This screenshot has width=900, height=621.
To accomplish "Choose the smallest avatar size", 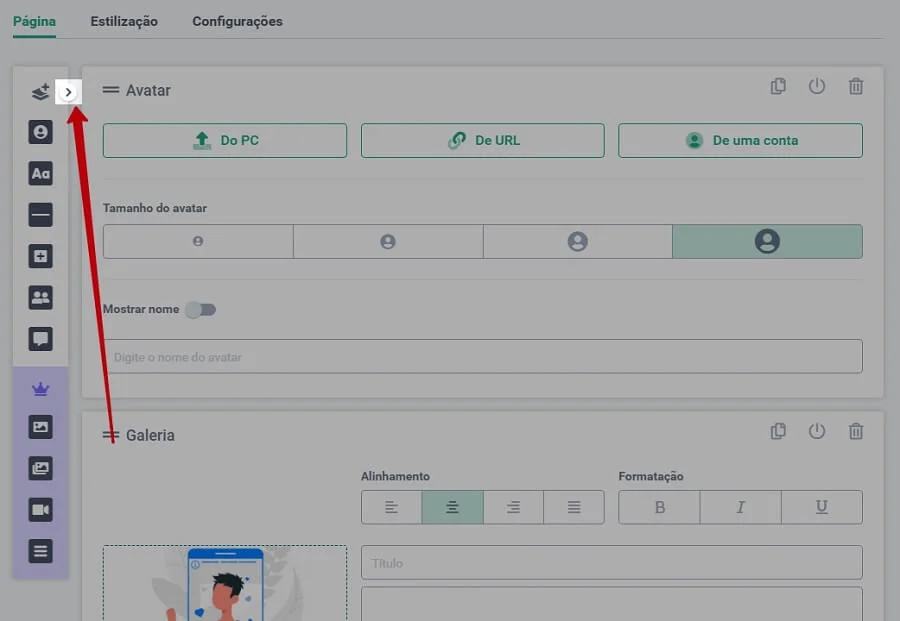I will coord(198,241).
